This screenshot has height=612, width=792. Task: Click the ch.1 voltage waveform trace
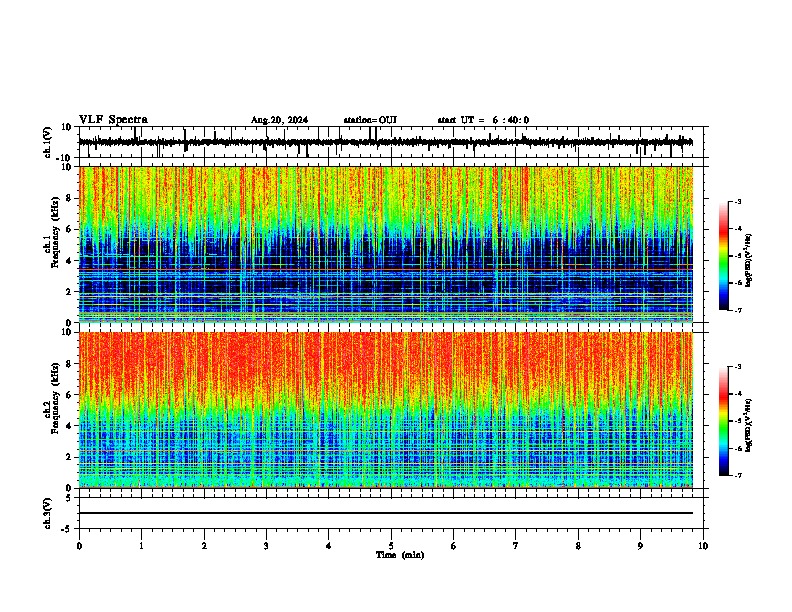coord(385,142)
